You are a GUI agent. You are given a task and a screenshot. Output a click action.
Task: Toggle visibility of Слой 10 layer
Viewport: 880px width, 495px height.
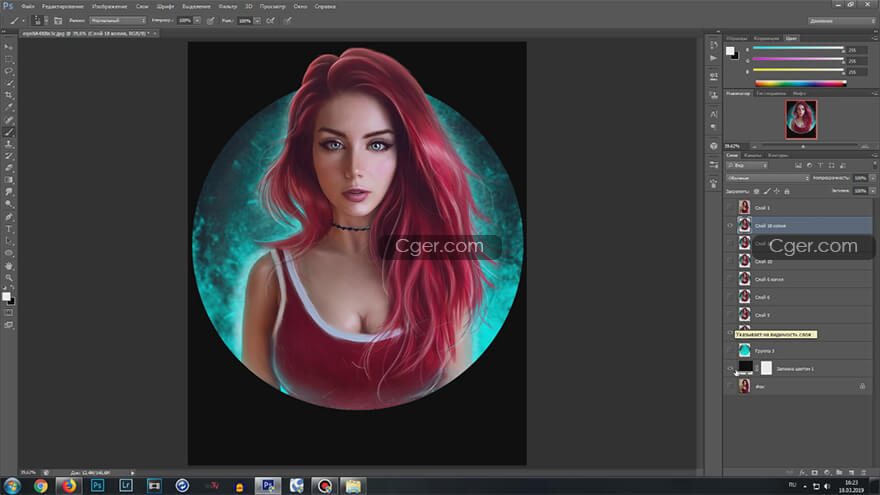pyautogui.click(x=730, y=261)
